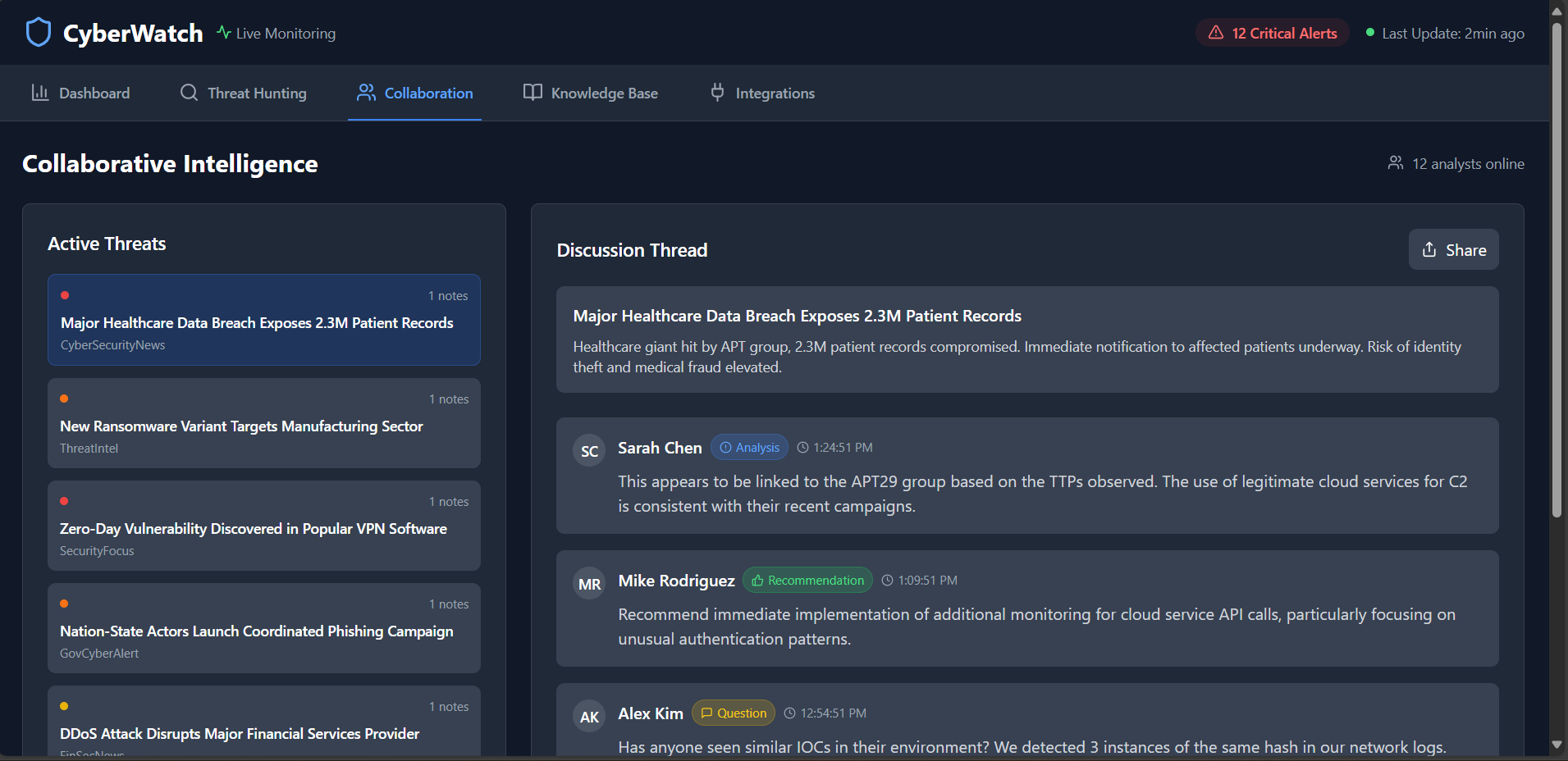1568x761 pixels.
Task: Click the Analysis tag on Sarah Chen's note
Action: 749,448
